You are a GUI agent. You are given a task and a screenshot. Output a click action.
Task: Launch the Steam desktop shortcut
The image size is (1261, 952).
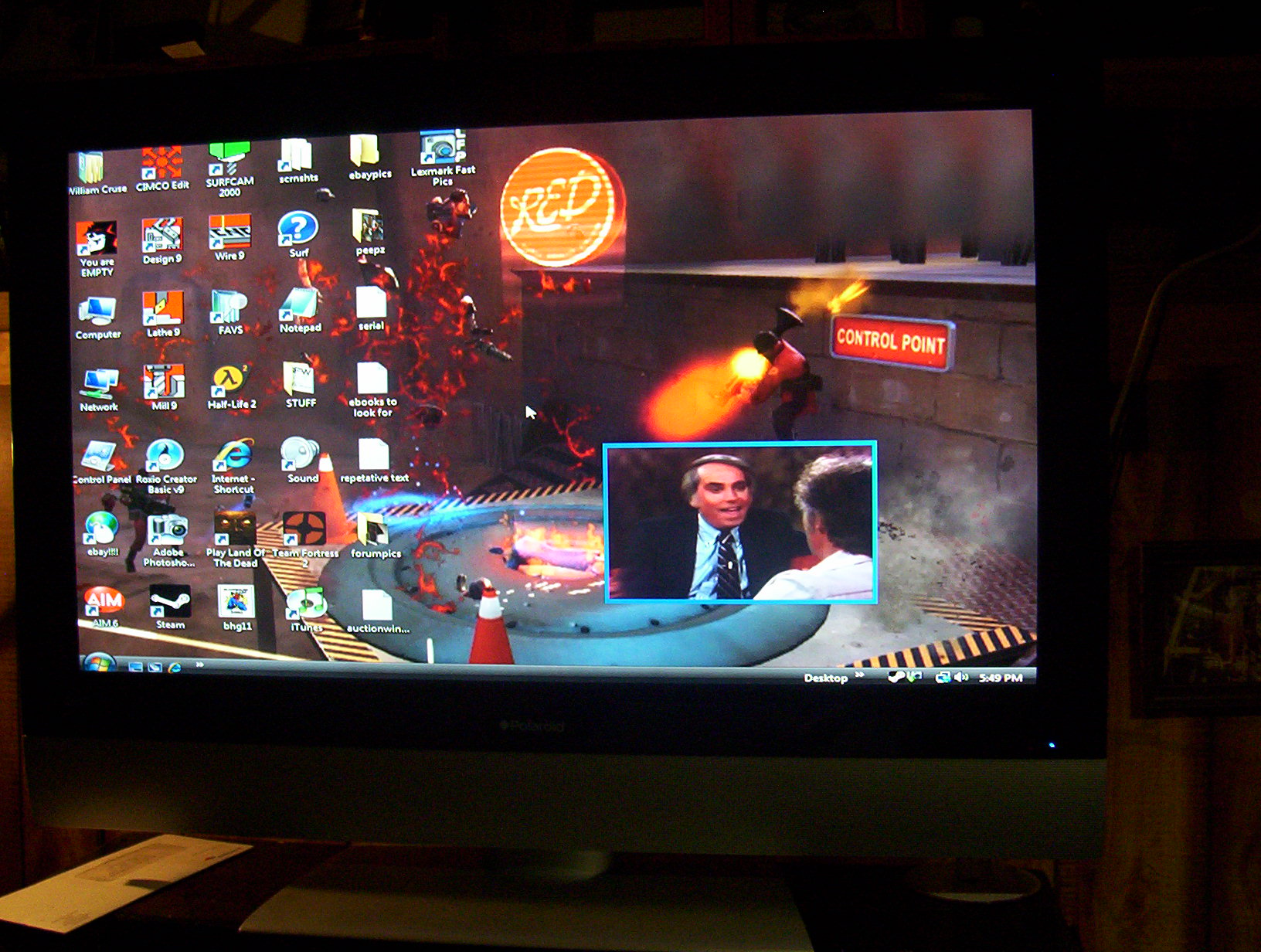170,608
